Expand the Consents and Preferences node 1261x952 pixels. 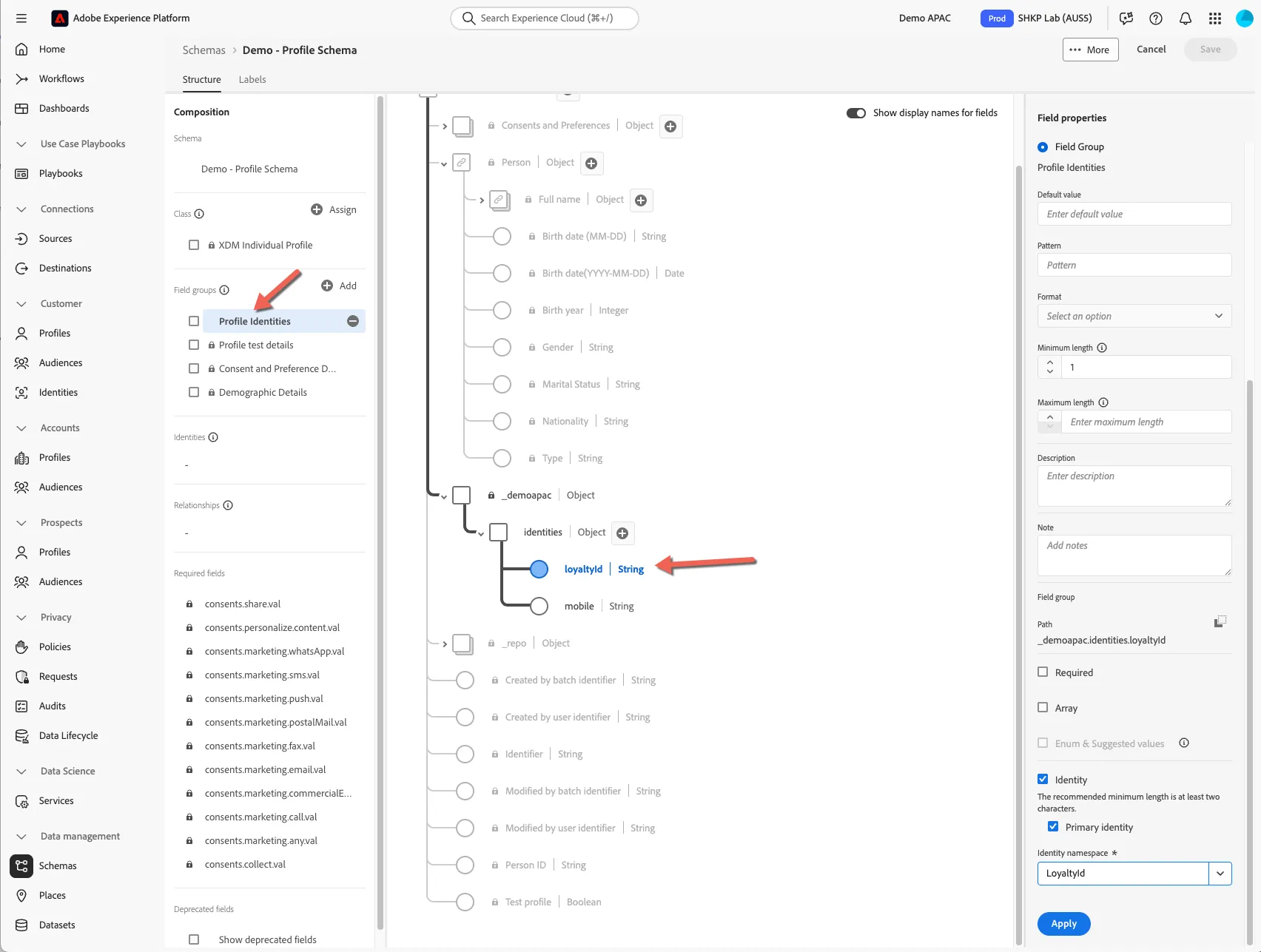point(445,126)
